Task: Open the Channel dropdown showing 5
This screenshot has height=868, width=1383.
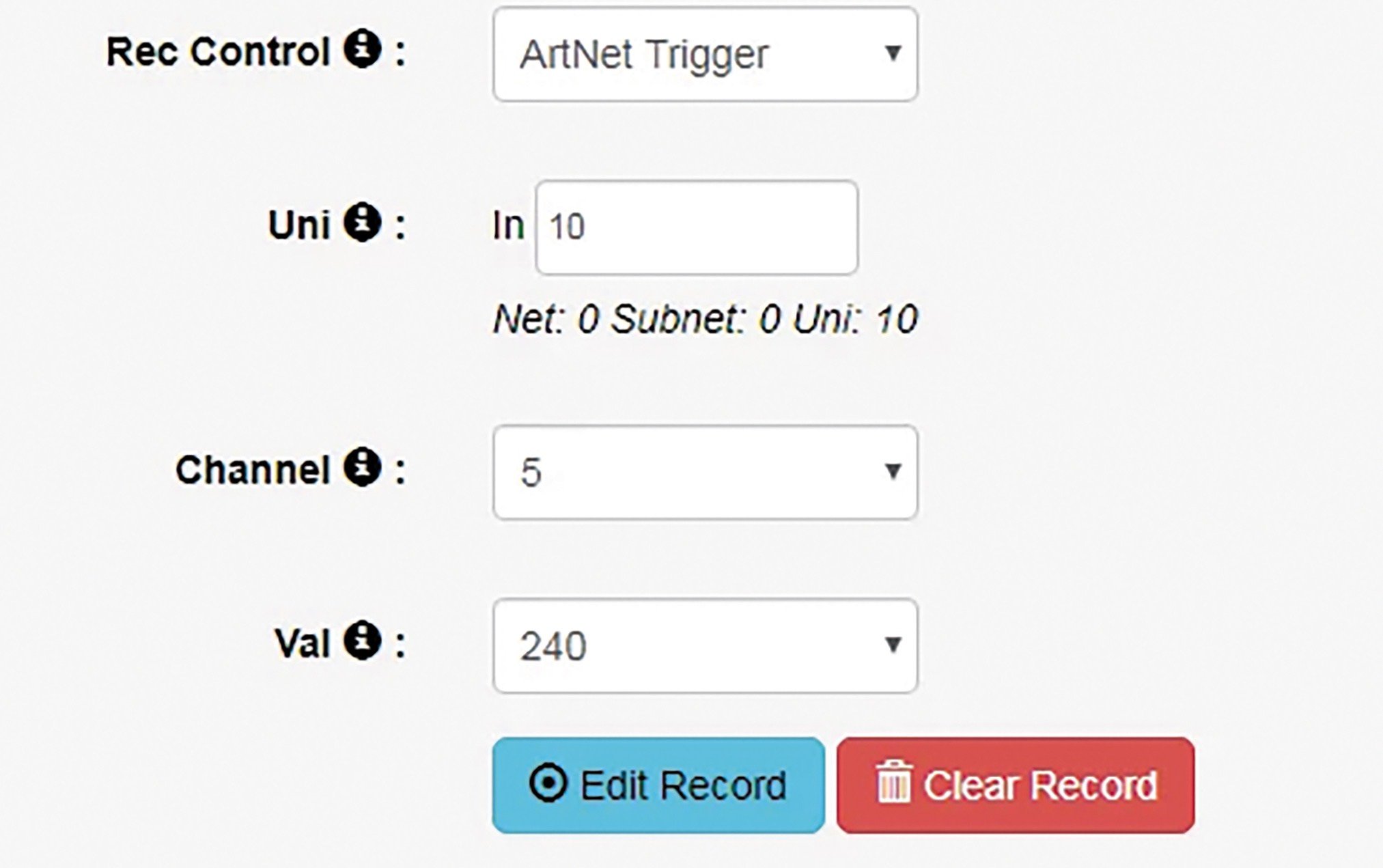Action: pos(705,473)
